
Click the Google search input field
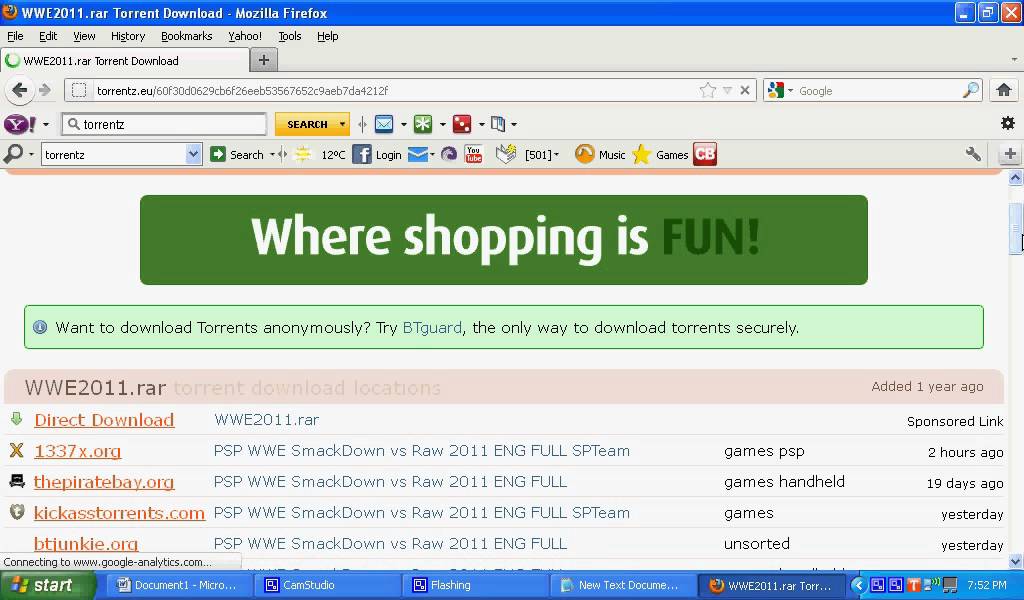pos(878,91)
